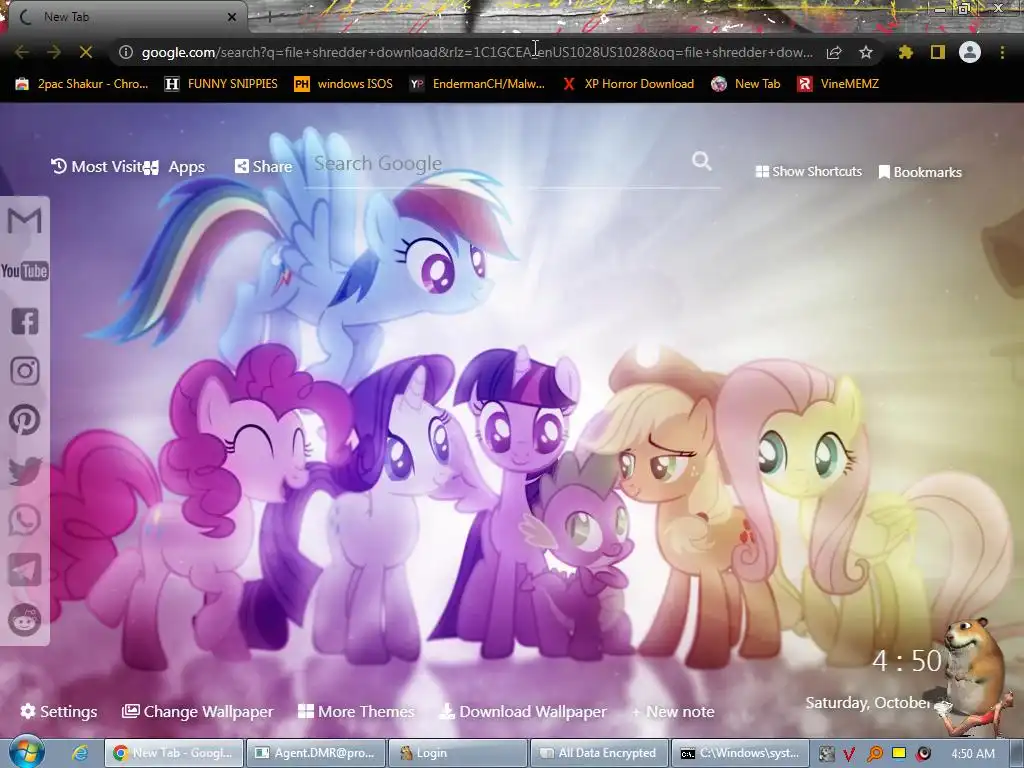Click Change Wallpaper

(x=198, y=711)
